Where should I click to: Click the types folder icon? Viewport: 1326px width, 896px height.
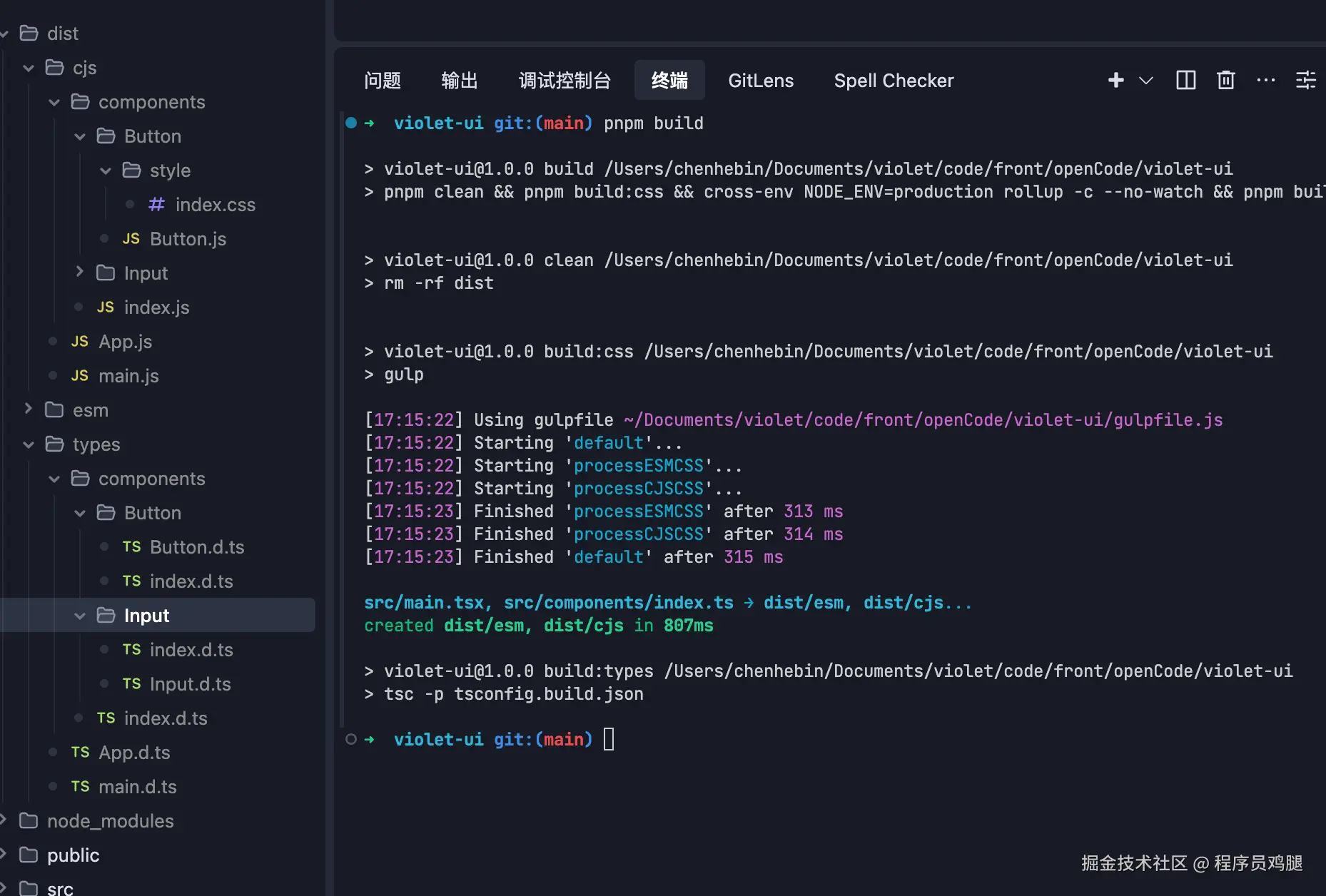54,444
